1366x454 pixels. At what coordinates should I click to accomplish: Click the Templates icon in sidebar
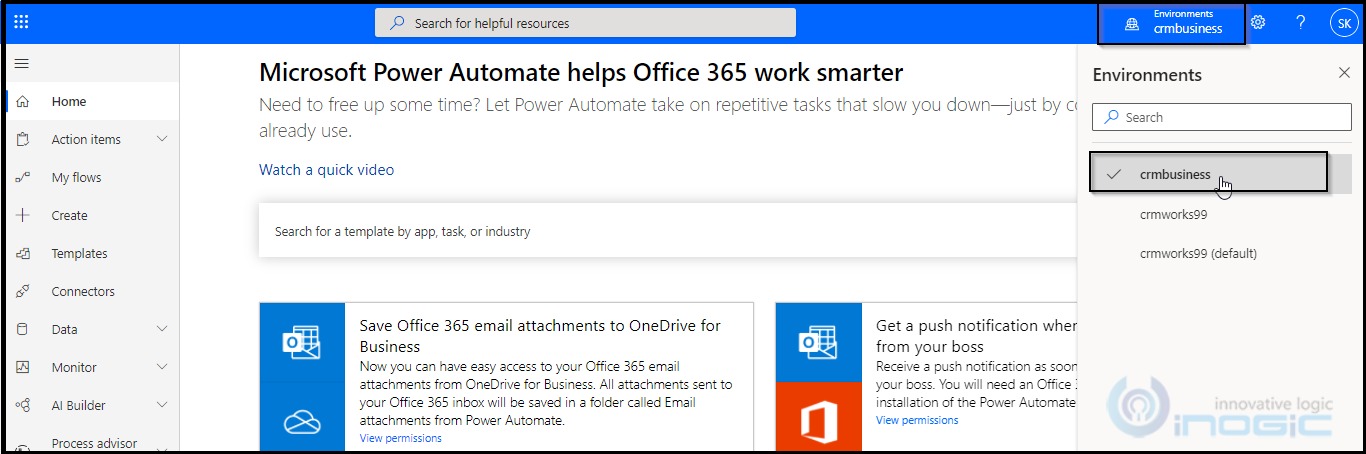coord(23,254)
